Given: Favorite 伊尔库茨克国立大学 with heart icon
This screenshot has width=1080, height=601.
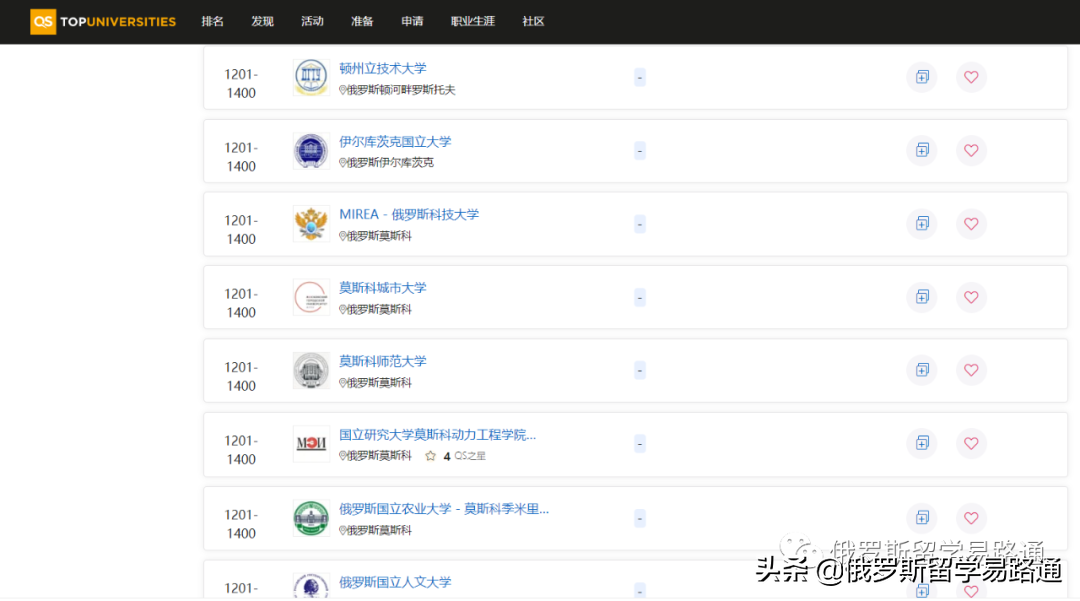Looking at the screenshot, I should [971, 150].
